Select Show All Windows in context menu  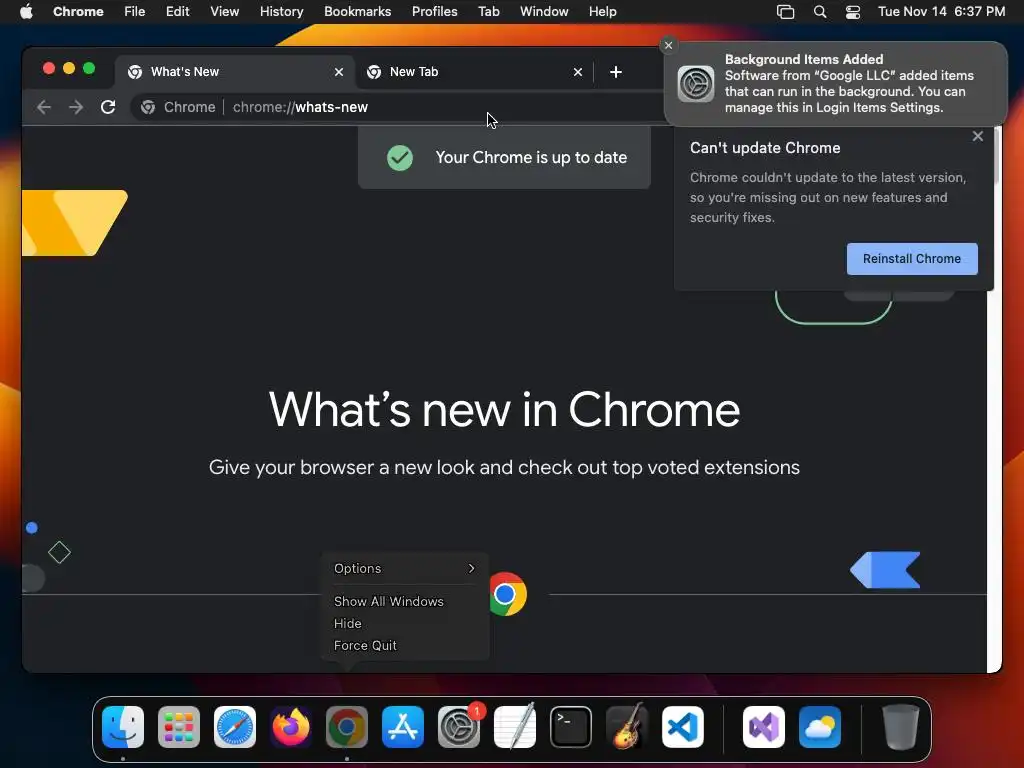click(x=389, y=601)
